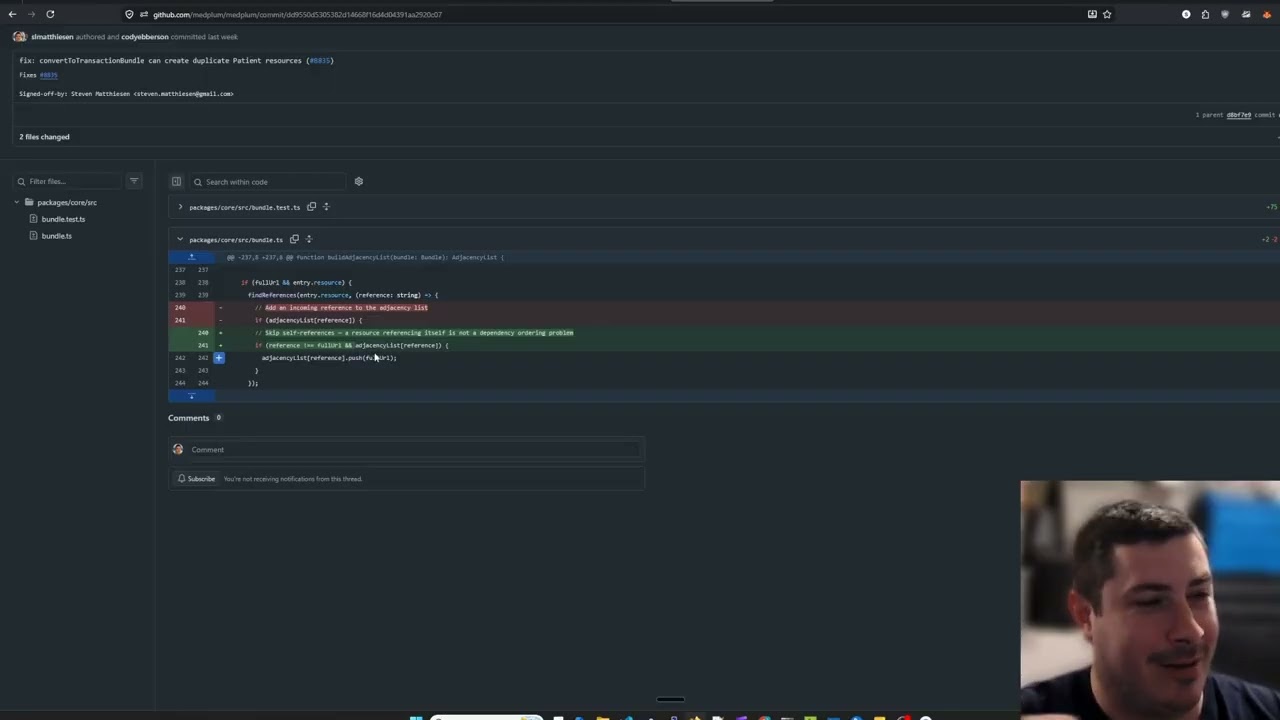Screen dimensions: 1280x720
Task: Click the Subscribe button
Action: 196,479
